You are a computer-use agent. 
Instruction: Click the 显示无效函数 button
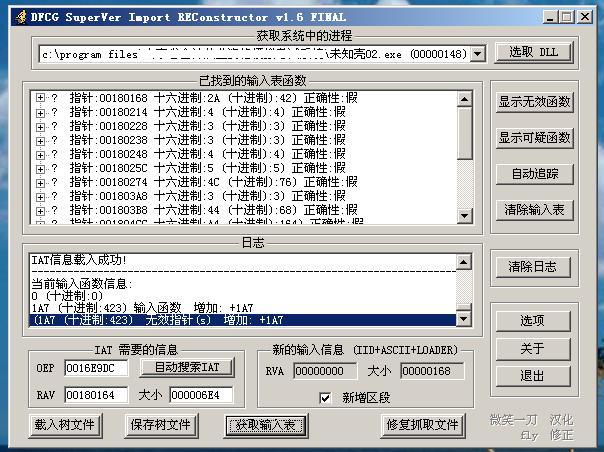click(x=534, y=102)
